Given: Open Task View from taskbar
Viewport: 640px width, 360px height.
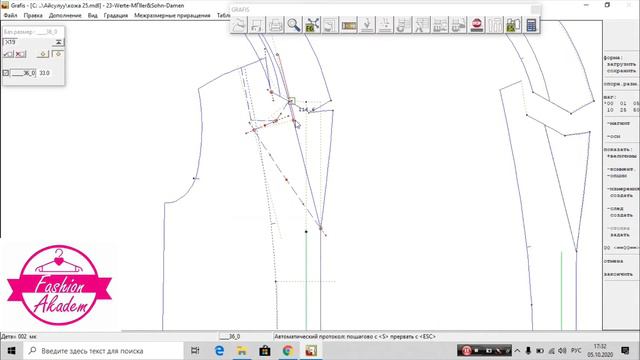Looking at the screenshot, I should tap(195, 351).
